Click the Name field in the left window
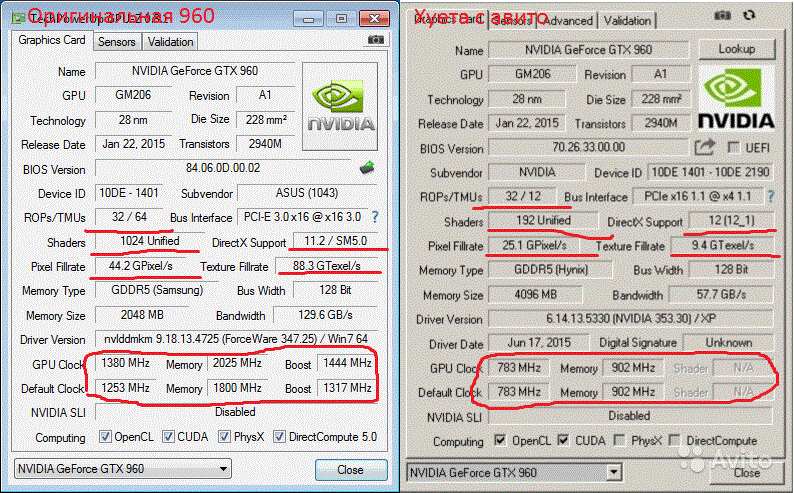The image size is (794, 493). (195, 71)
